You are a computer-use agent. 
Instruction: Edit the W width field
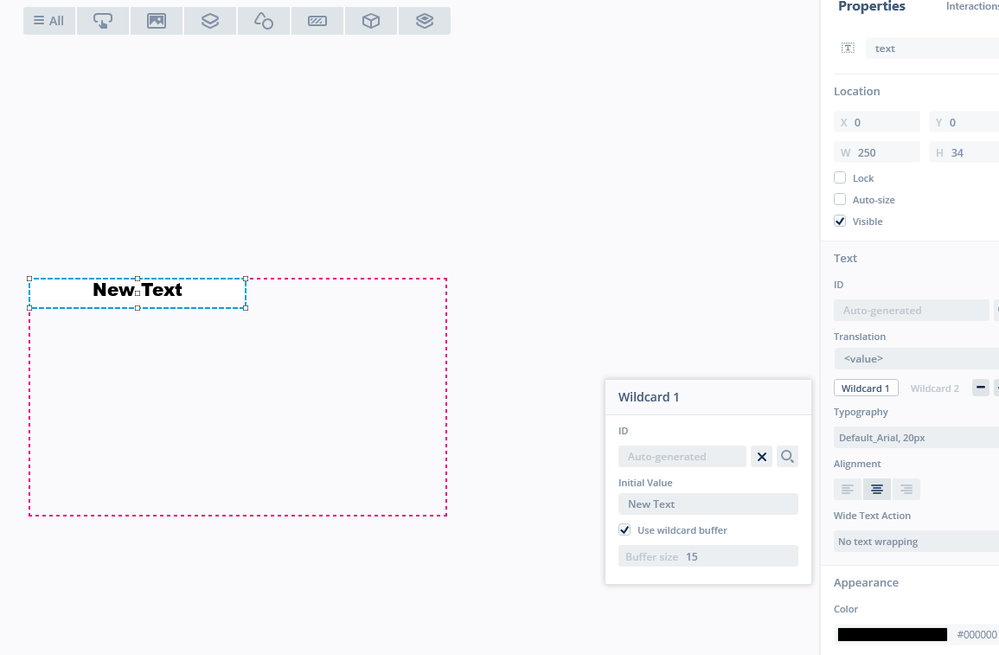[877, 153]
